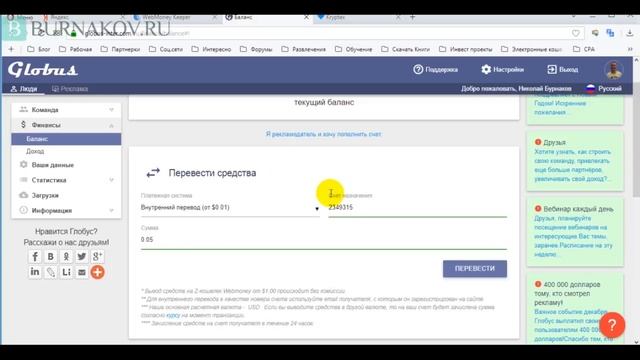640x360 pixels.
Task: Open the Соц.сети bookmark folder
Action: tap(166, 49)
